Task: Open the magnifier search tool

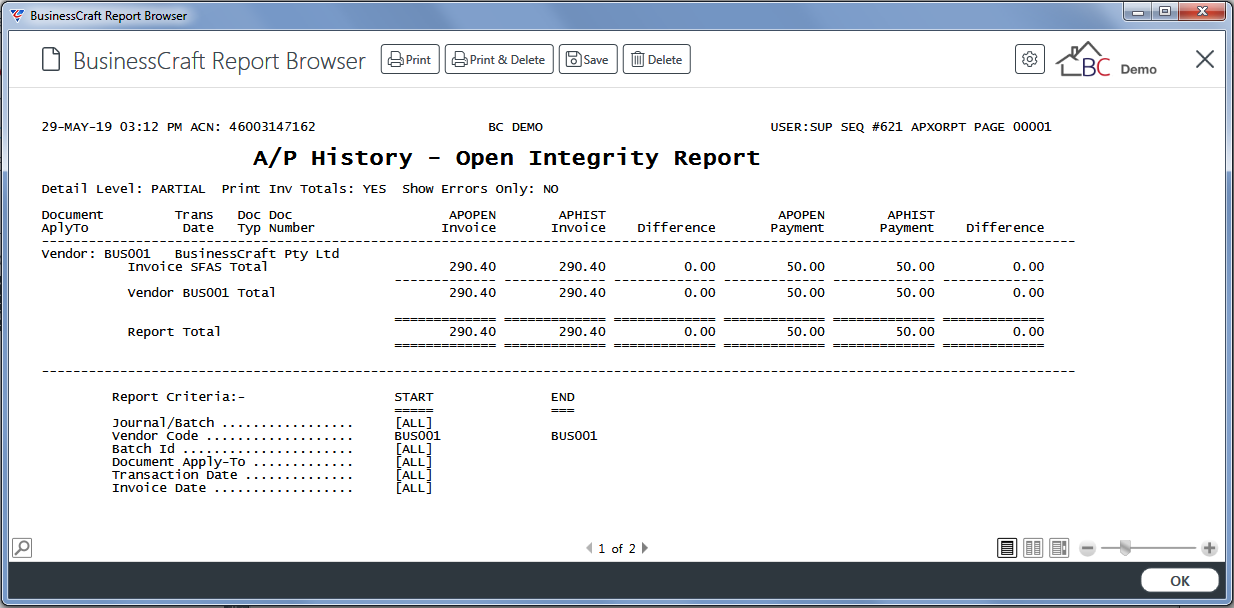Action: tap(21, 547)
